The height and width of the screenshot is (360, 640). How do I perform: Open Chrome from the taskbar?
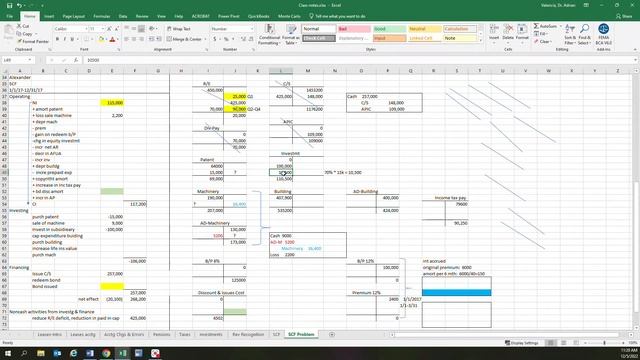pos(106,353)
